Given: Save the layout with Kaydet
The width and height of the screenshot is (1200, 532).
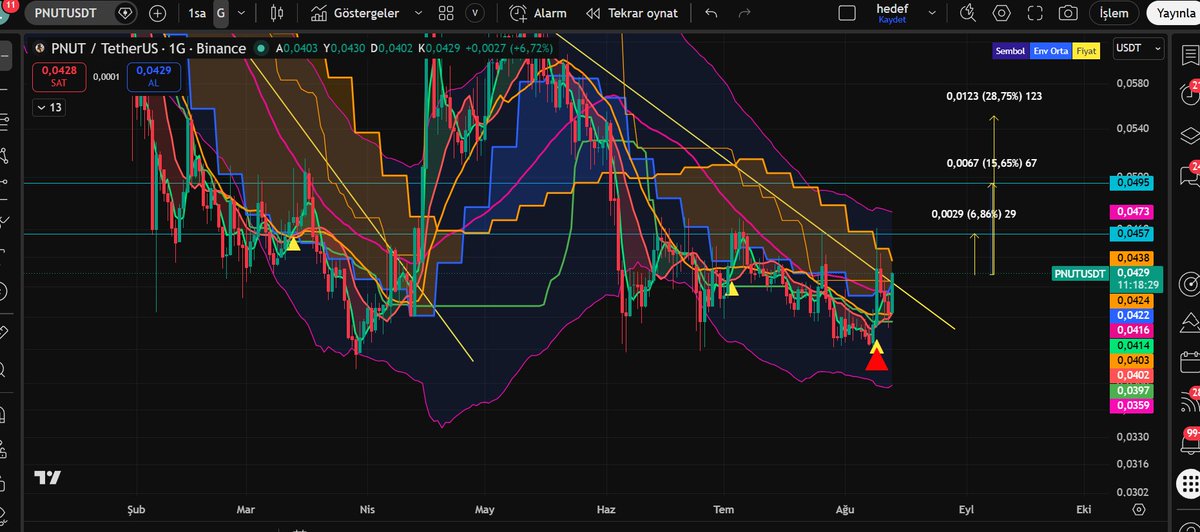Looking at the screenshot, I should (891, 19).
